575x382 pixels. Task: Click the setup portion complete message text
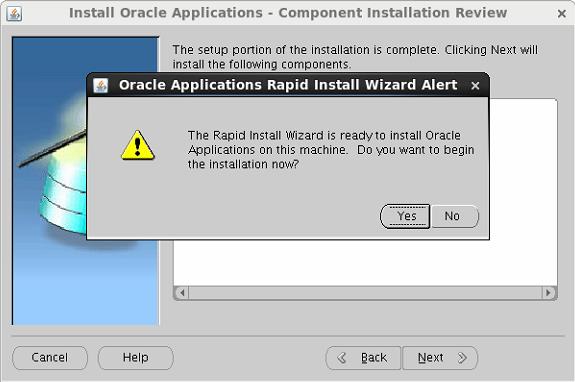355,57
